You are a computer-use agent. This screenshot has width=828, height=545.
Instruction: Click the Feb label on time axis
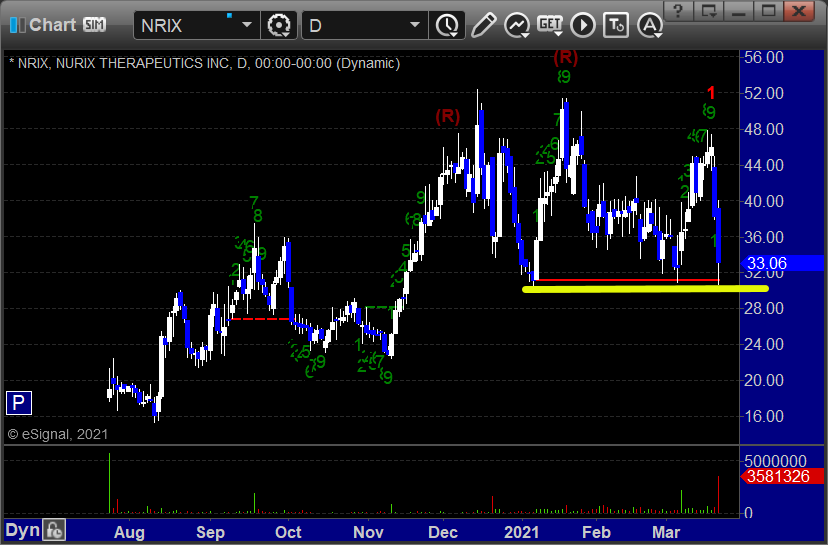tap(596, 532)
